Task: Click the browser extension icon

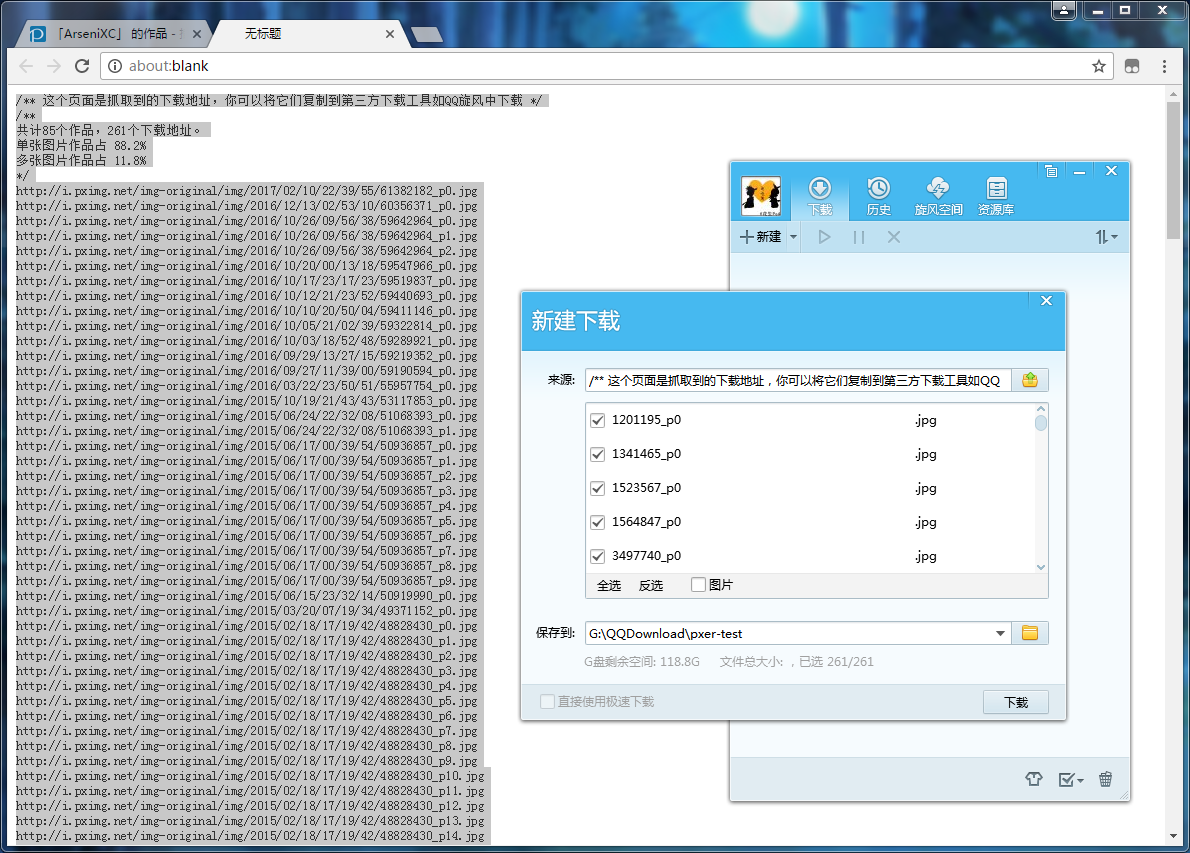Action: click(x=1132, y=66)
